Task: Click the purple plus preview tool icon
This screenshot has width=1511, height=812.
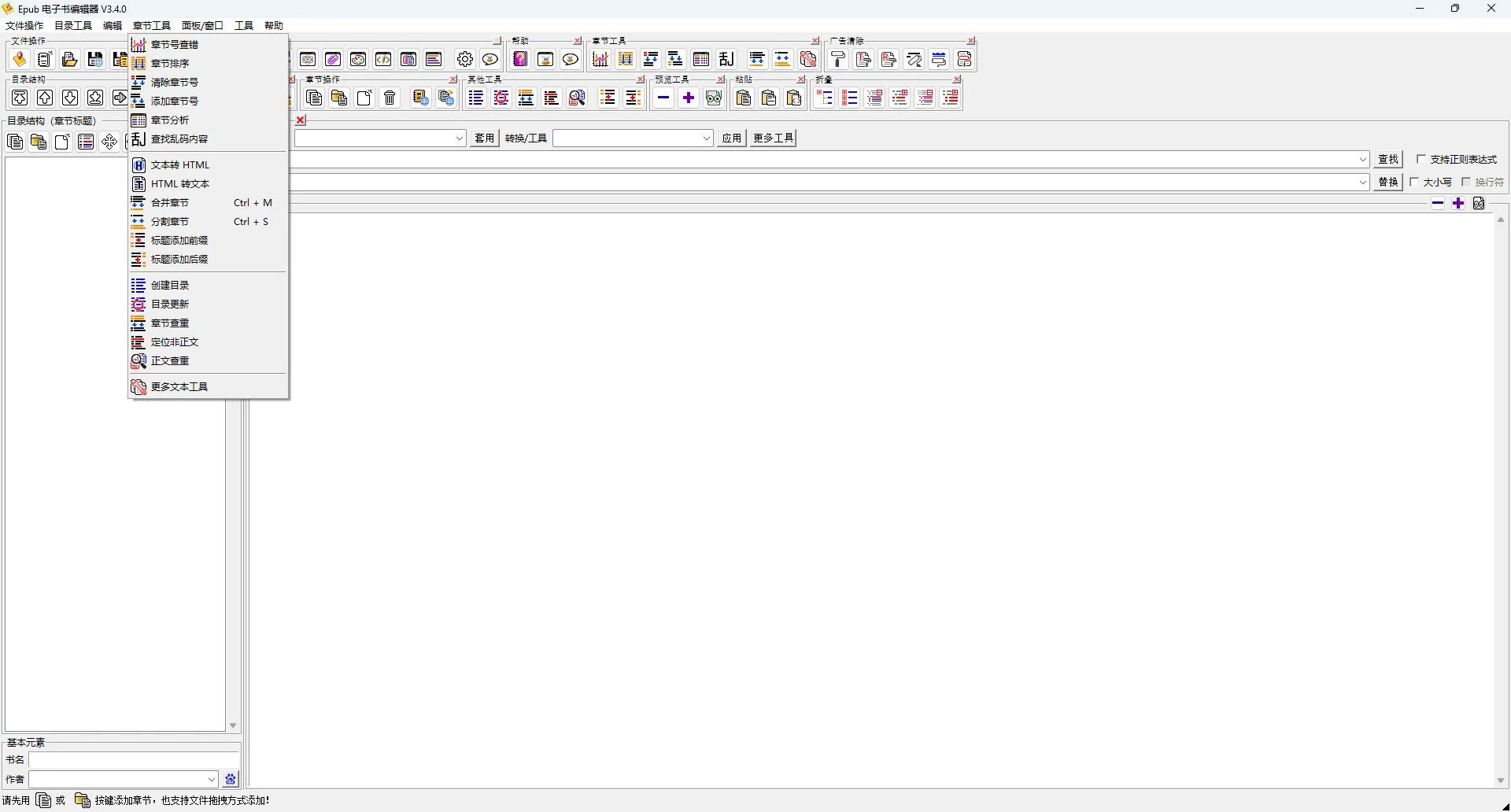Action: [689, 98]
